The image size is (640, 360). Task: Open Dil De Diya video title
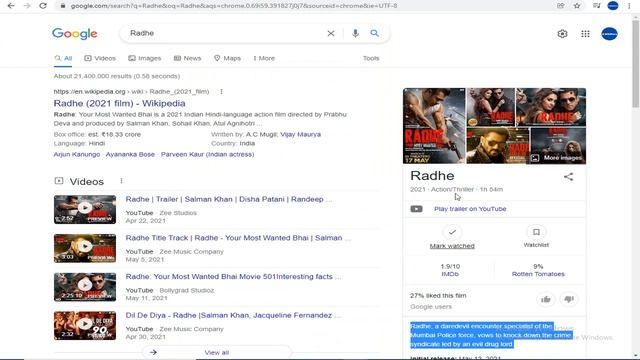[233, 316]
